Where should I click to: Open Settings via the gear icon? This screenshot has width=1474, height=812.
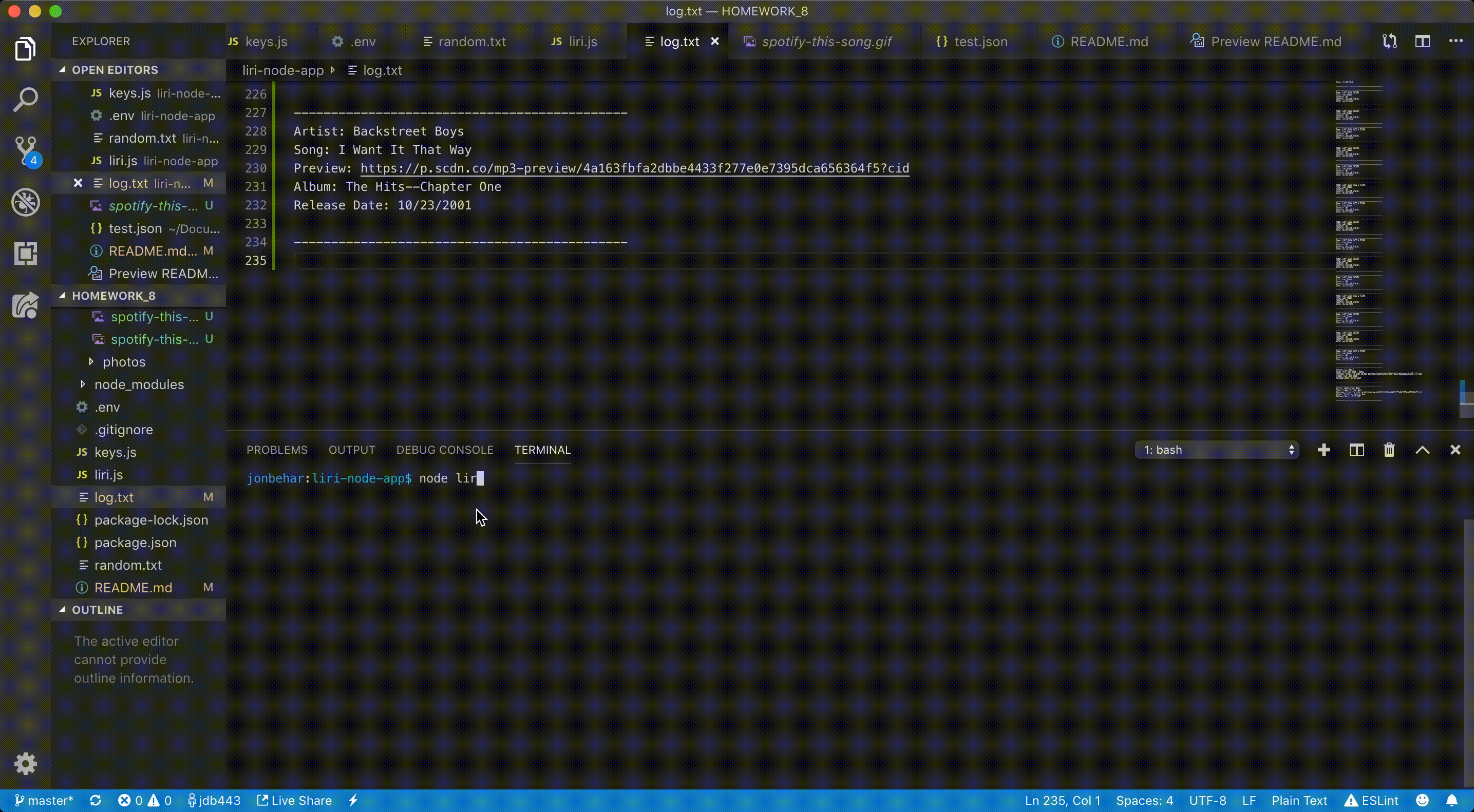[x=26, y=763]
